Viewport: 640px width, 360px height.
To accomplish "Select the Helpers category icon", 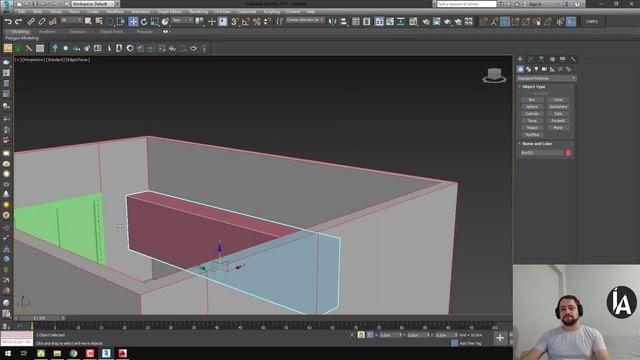I will (x=552, y=69).
